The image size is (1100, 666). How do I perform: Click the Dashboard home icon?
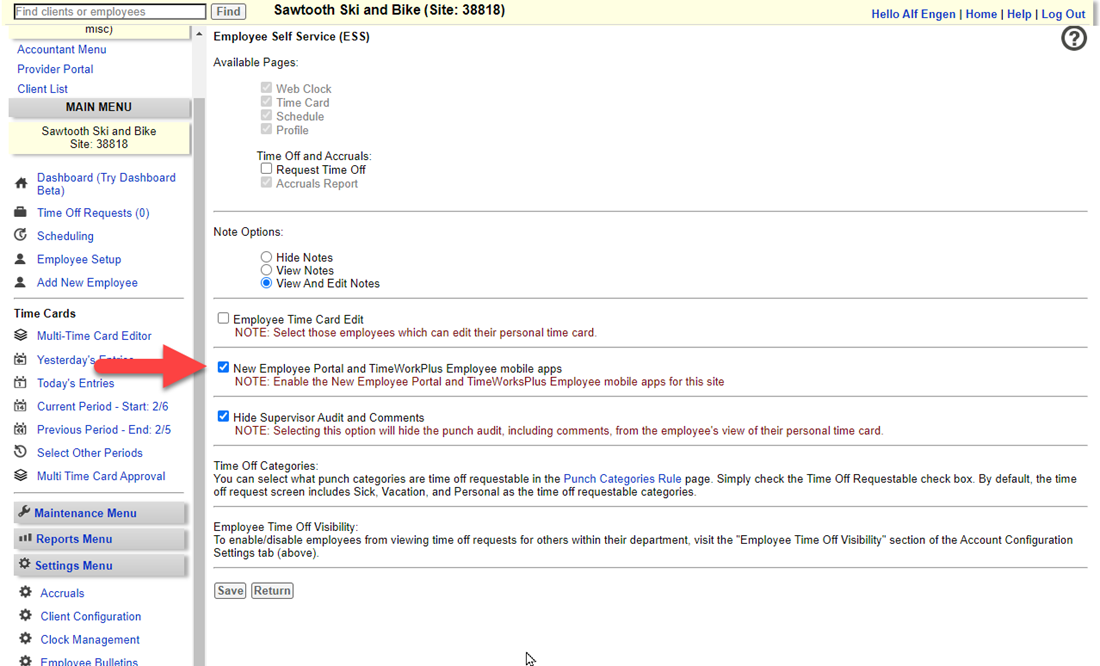21,184
